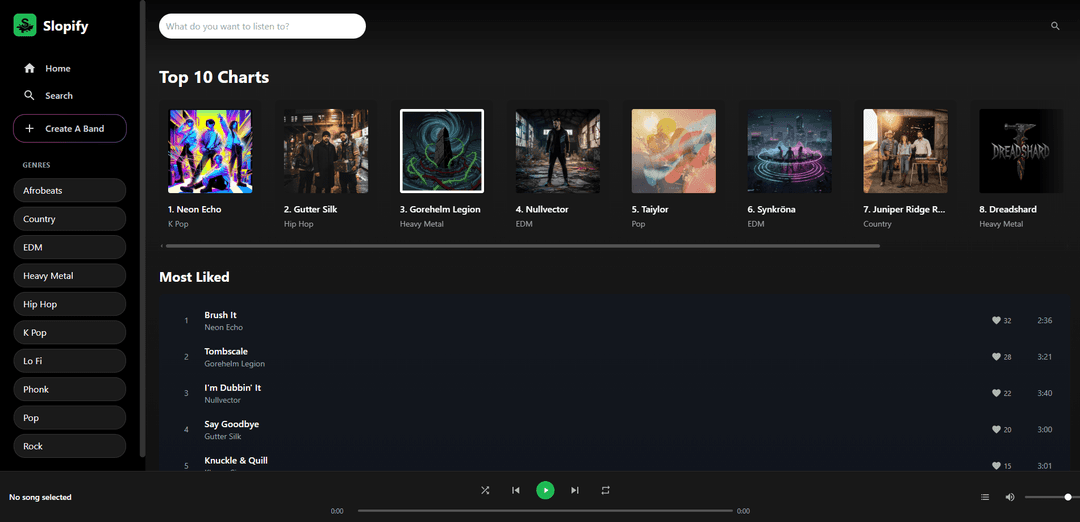The image size is (1080, 522).
Task: Toggle shuffle mode
Action: 485,490
